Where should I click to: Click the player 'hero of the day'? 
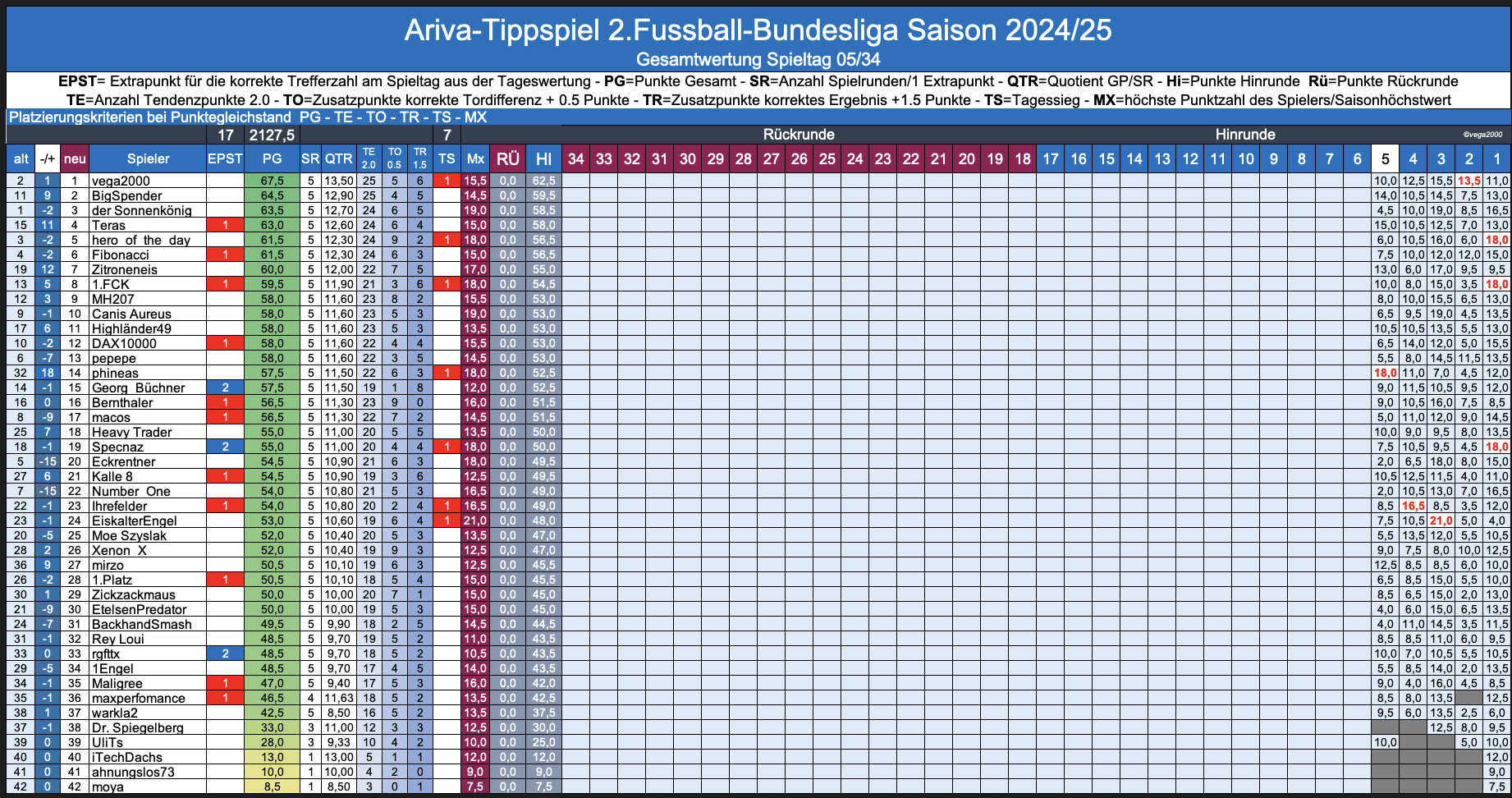tap(141, 240)
